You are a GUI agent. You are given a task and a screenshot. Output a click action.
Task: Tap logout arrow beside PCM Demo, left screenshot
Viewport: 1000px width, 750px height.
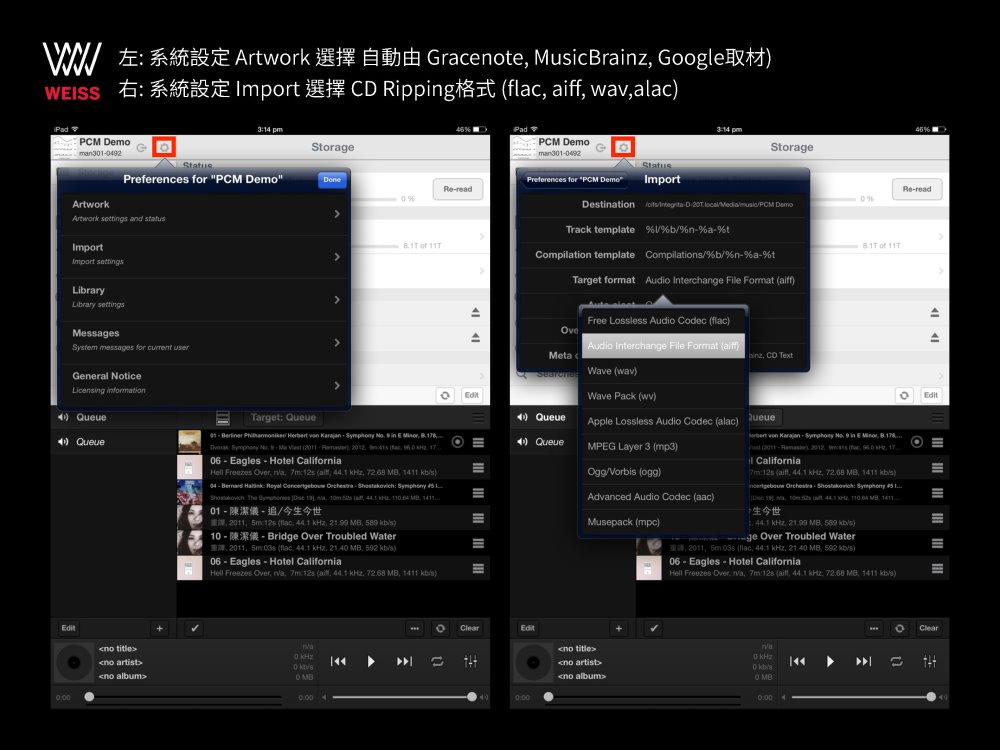(x=142, y=147)
